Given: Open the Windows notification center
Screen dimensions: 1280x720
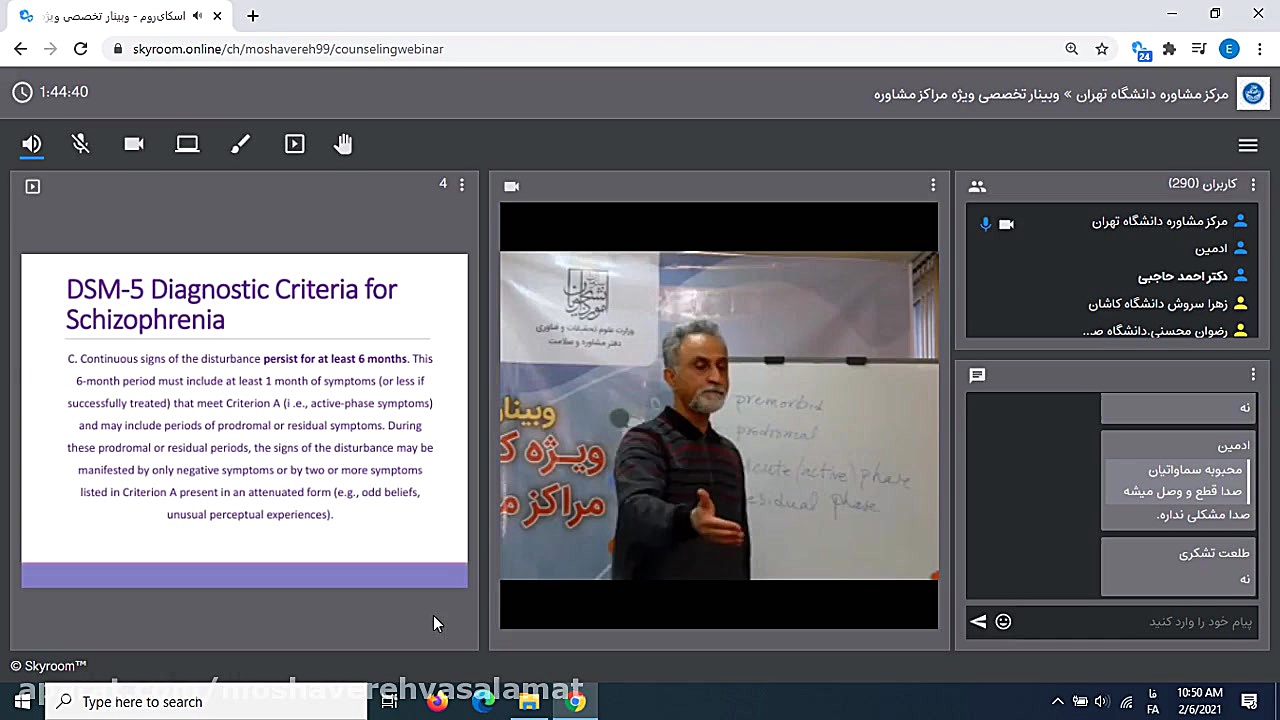Looking at the screenshot, I should [x=1249, y=702].
